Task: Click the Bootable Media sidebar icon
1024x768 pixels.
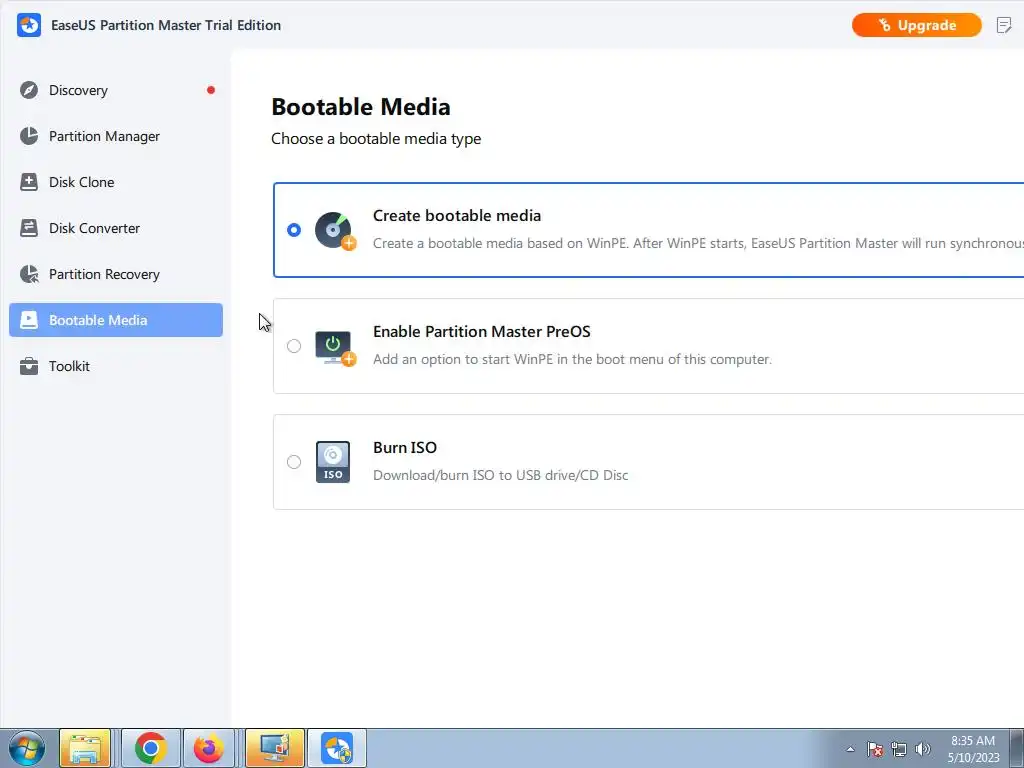Action: coord(29,320)
